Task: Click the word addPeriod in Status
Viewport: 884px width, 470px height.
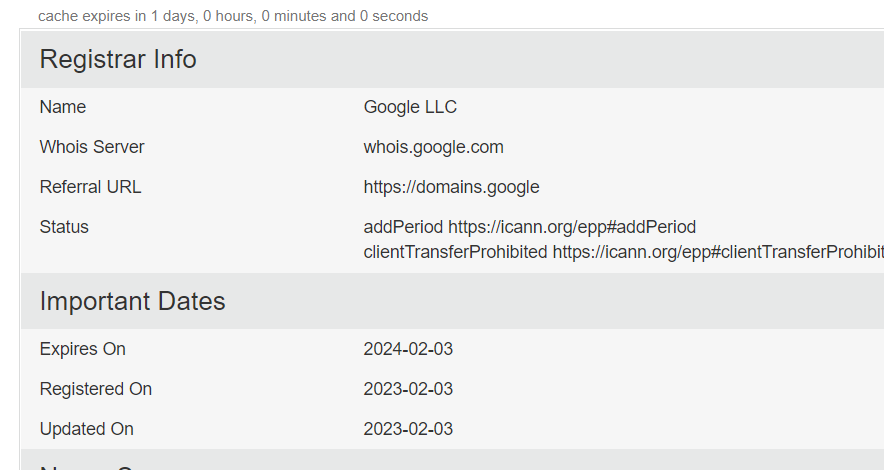Action: pyautogui.click(x=403, y=227)
